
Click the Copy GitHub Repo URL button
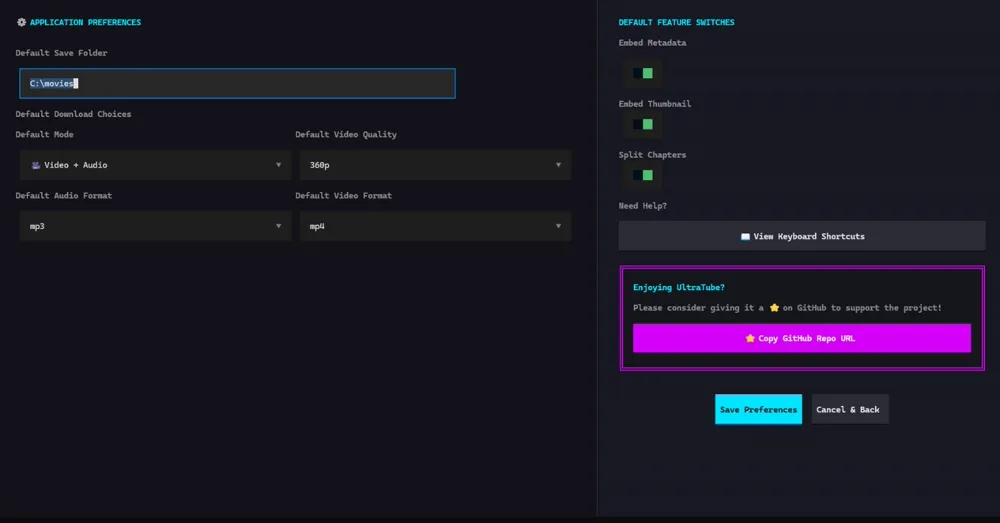(802, 338)
